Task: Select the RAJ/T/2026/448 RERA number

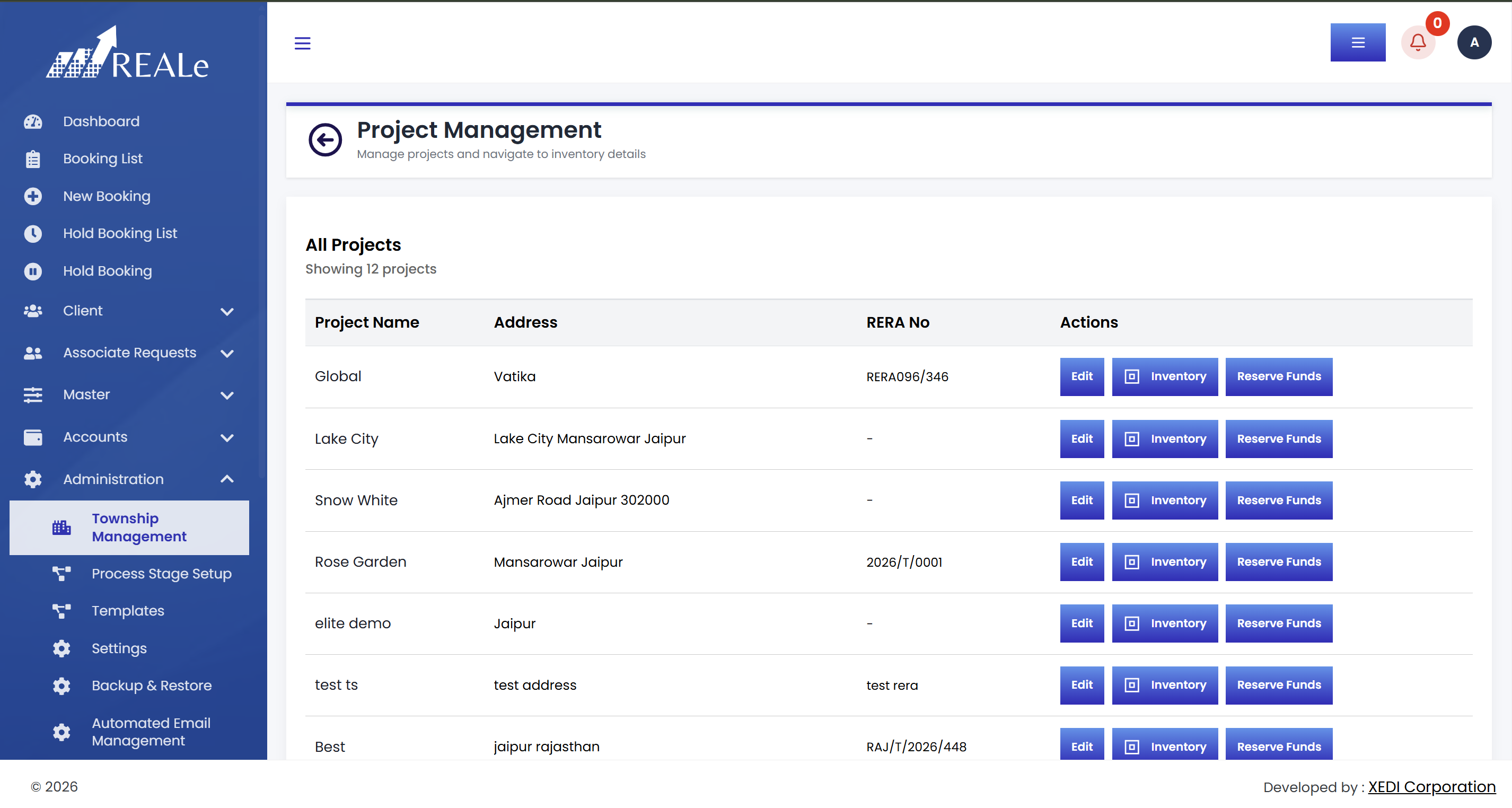Action: point(916,747)
